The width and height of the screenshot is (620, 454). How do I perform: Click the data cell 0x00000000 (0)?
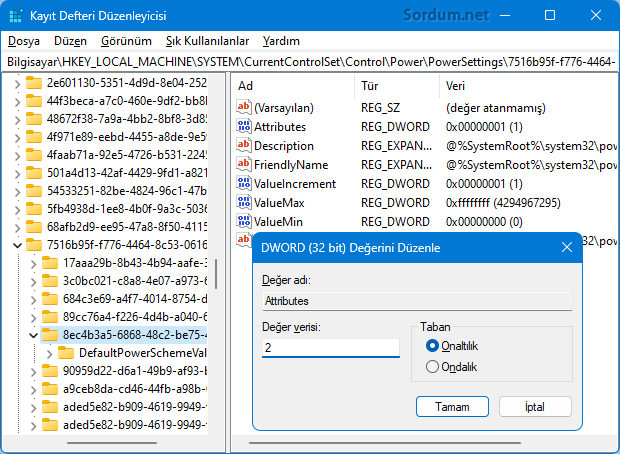point(484,222)
